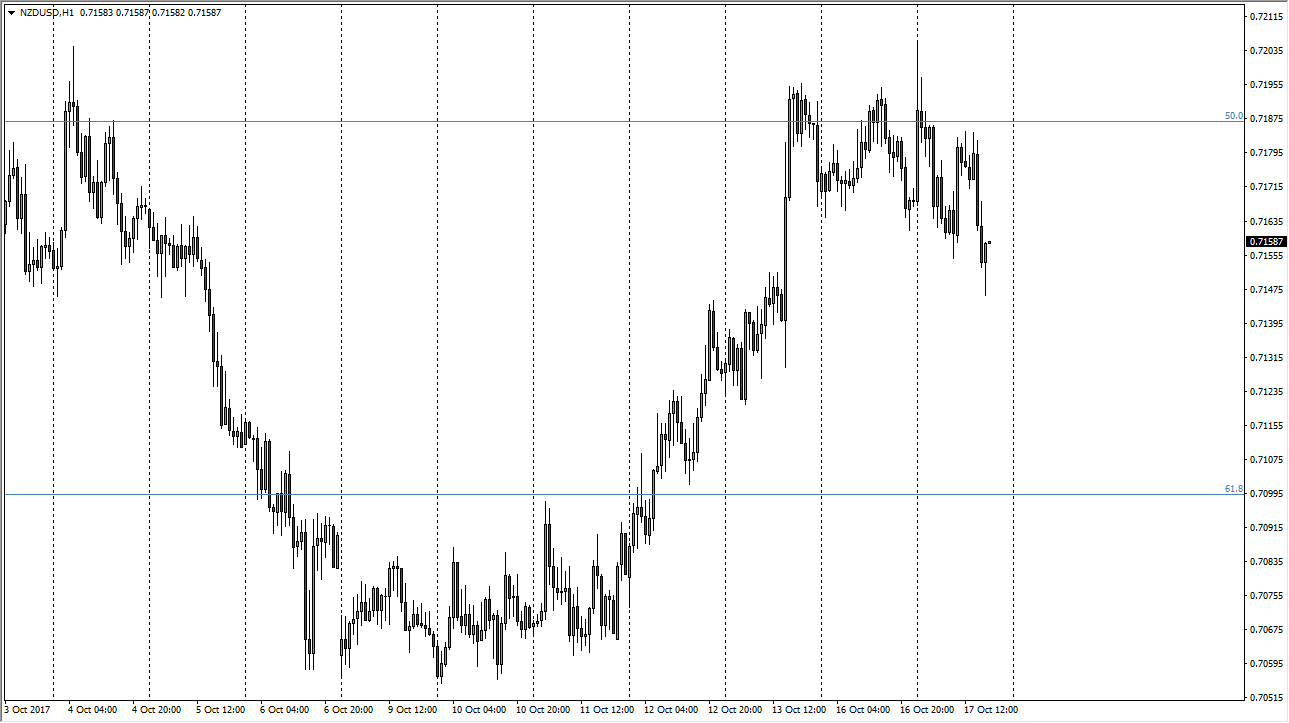
Task: Click the 4 Oct 20:00 time label
Action: click(156, 710)
